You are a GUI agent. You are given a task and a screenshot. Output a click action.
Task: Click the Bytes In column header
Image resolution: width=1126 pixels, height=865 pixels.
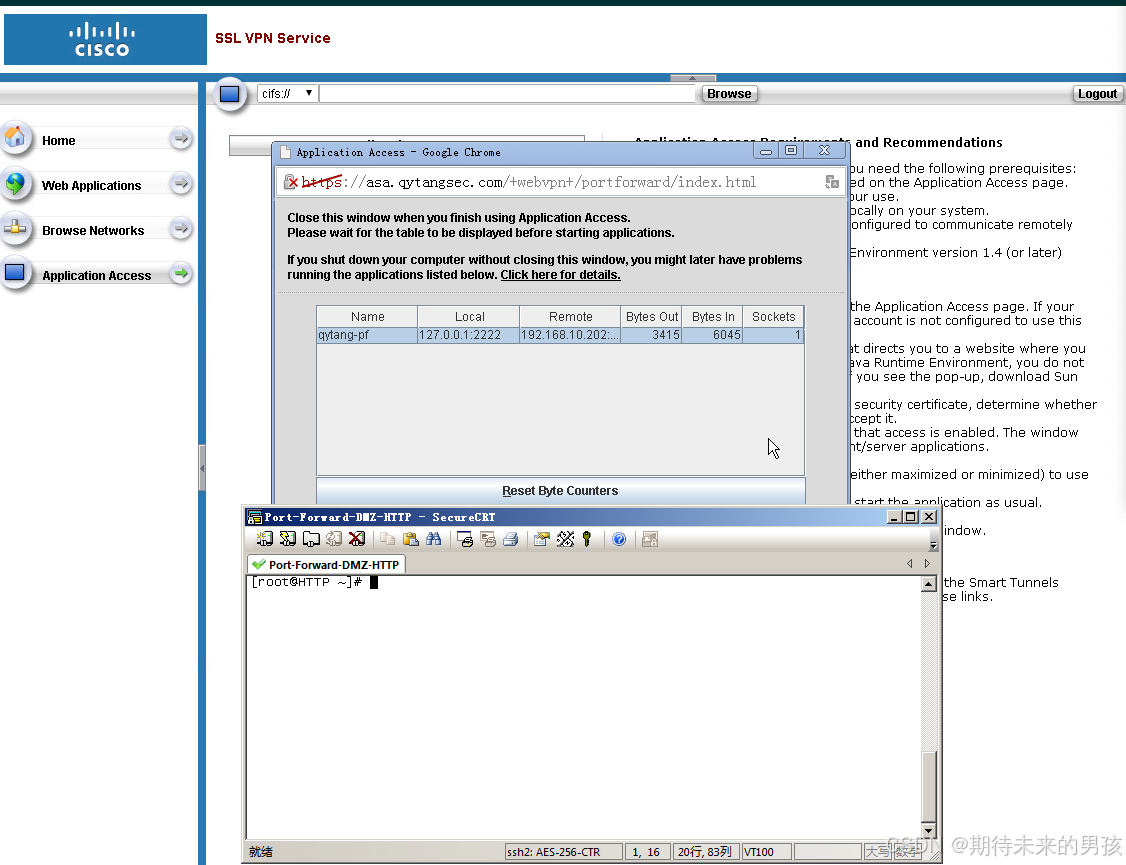(x=712, y=317)
